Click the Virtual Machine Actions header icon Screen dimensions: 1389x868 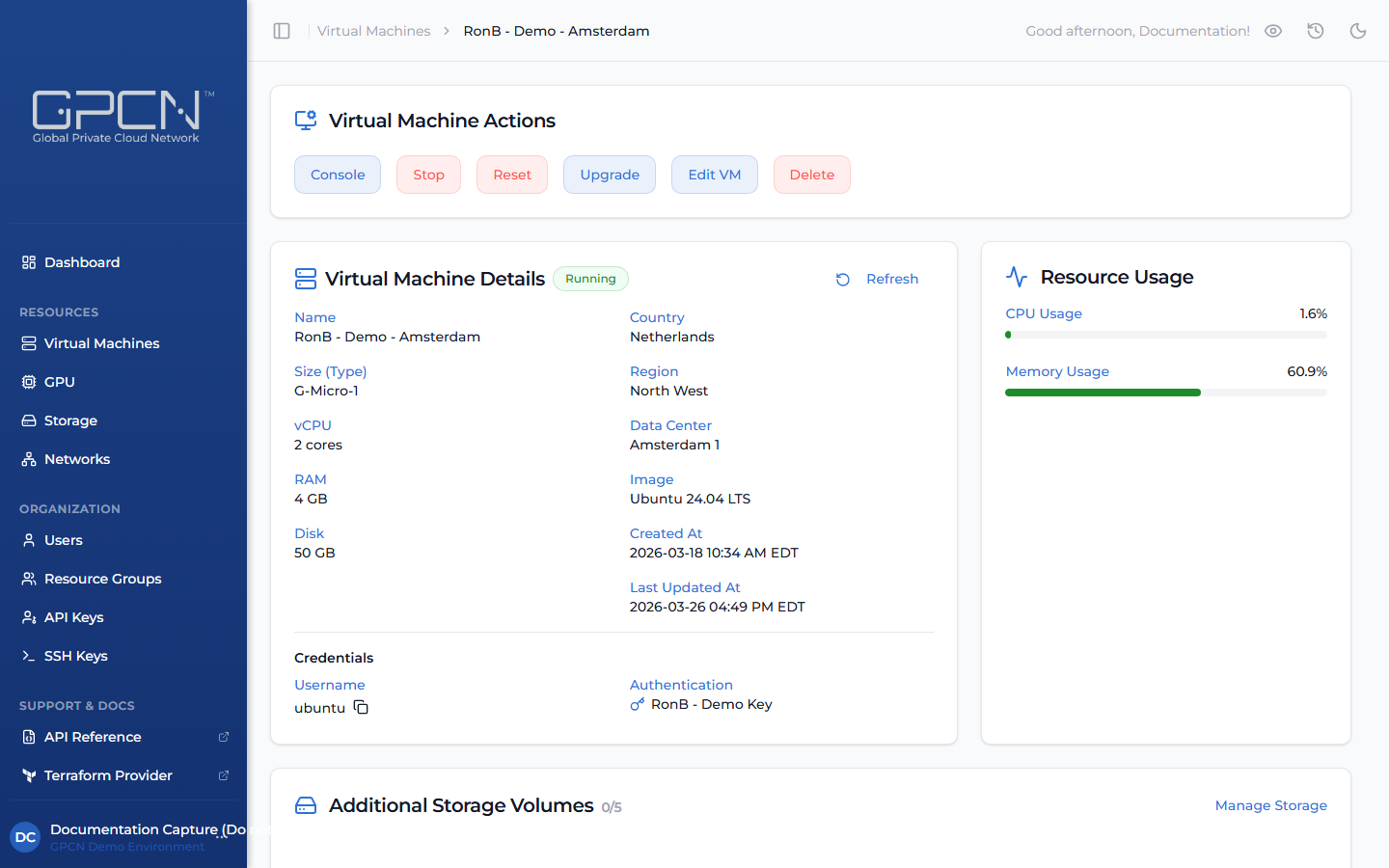tap(306, 121)
